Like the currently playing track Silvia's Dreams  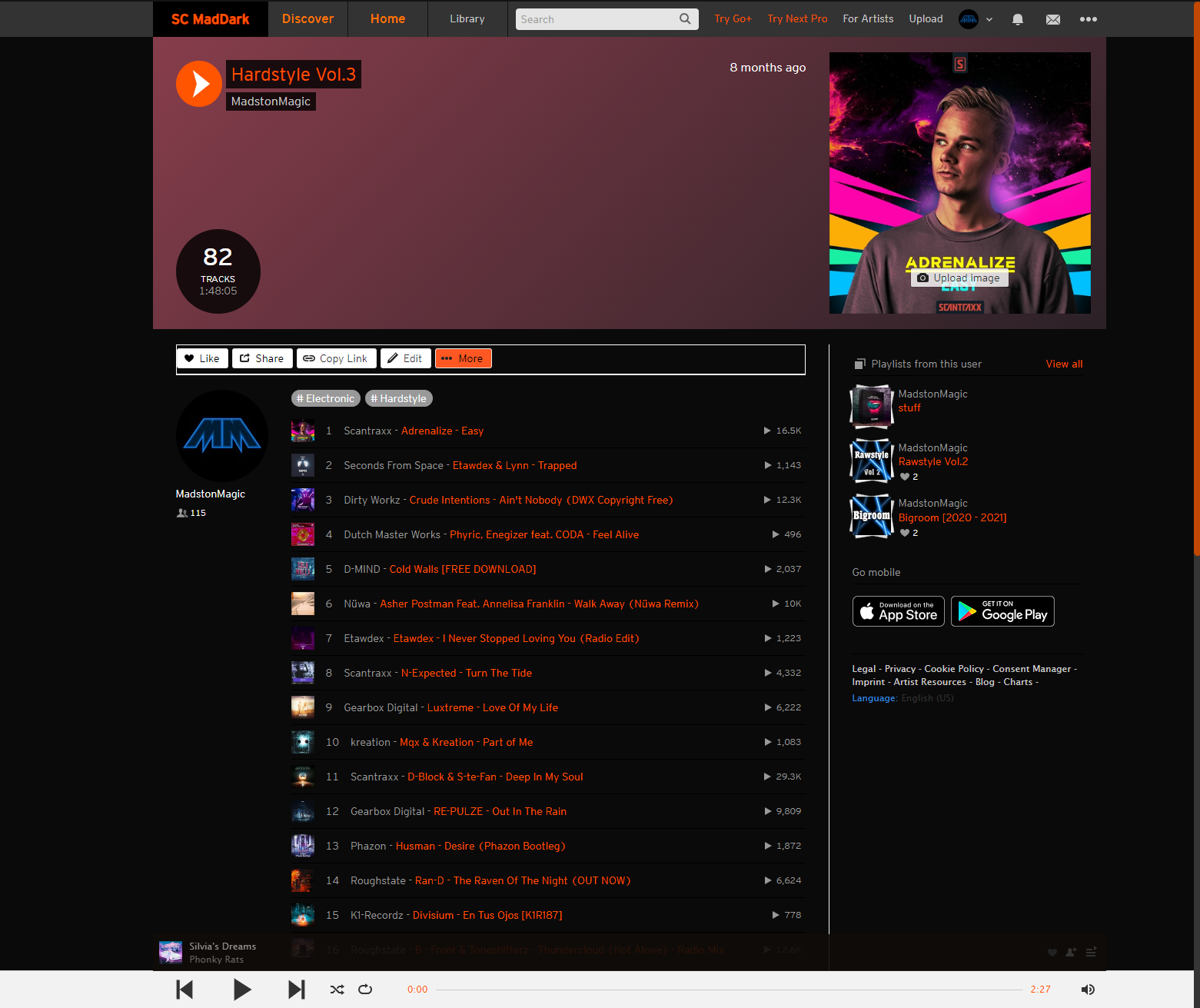[x=1051, y=952]
